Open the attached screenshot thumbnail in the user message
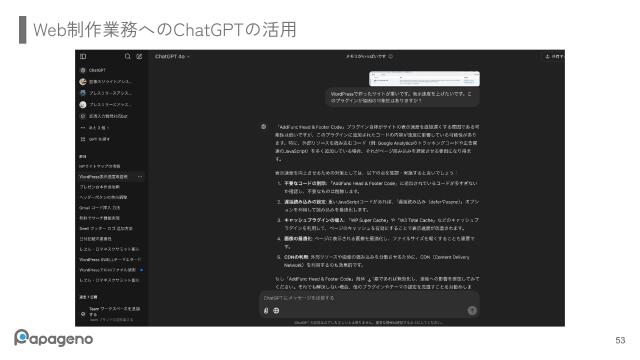Image resolution: width=640 pixels, height=360 pixels. pyautogui.click(x=424, y=79)
